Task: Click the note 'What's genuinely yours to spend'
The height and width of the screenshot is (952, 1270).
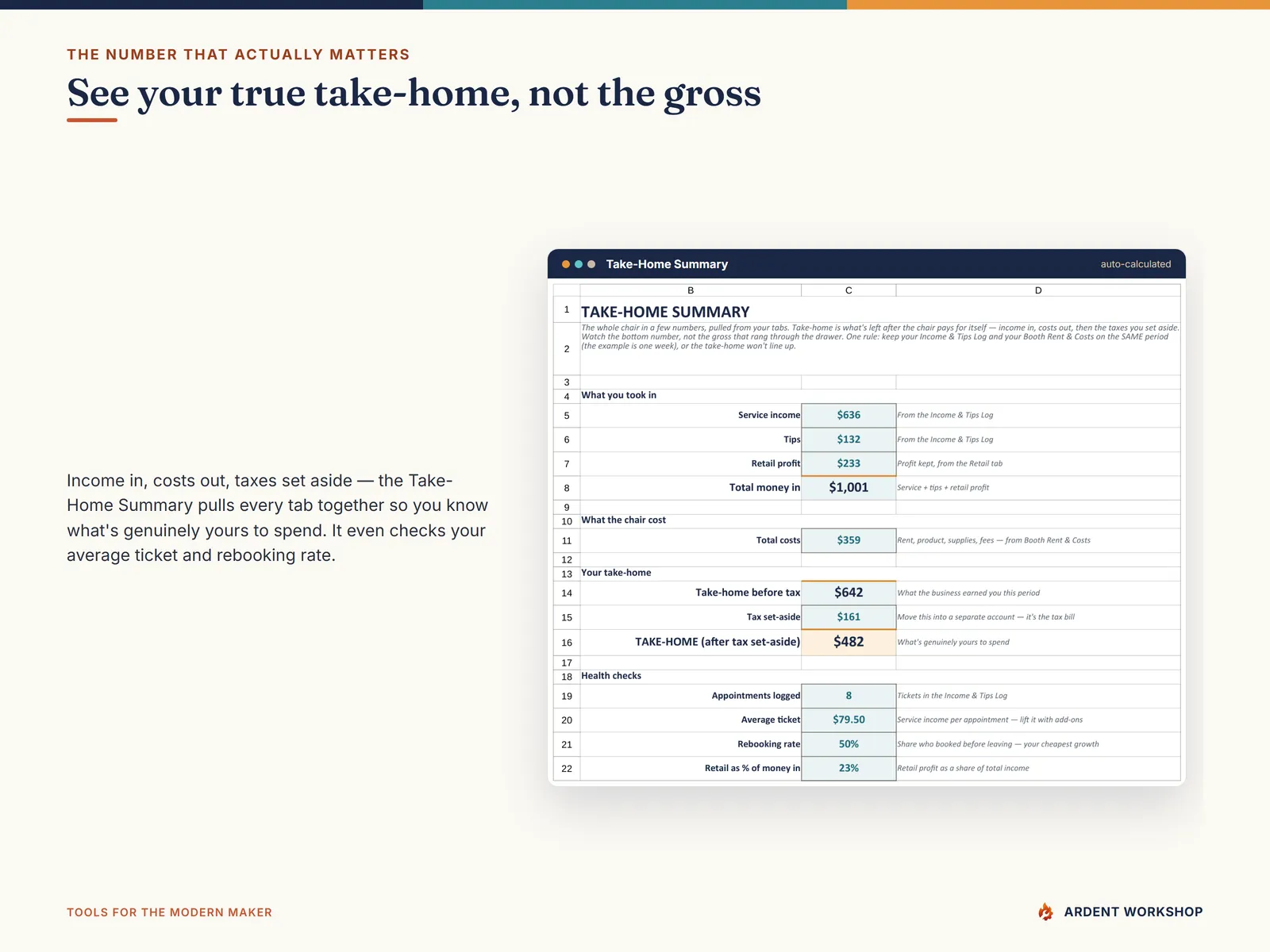Action: coord(953,643)
